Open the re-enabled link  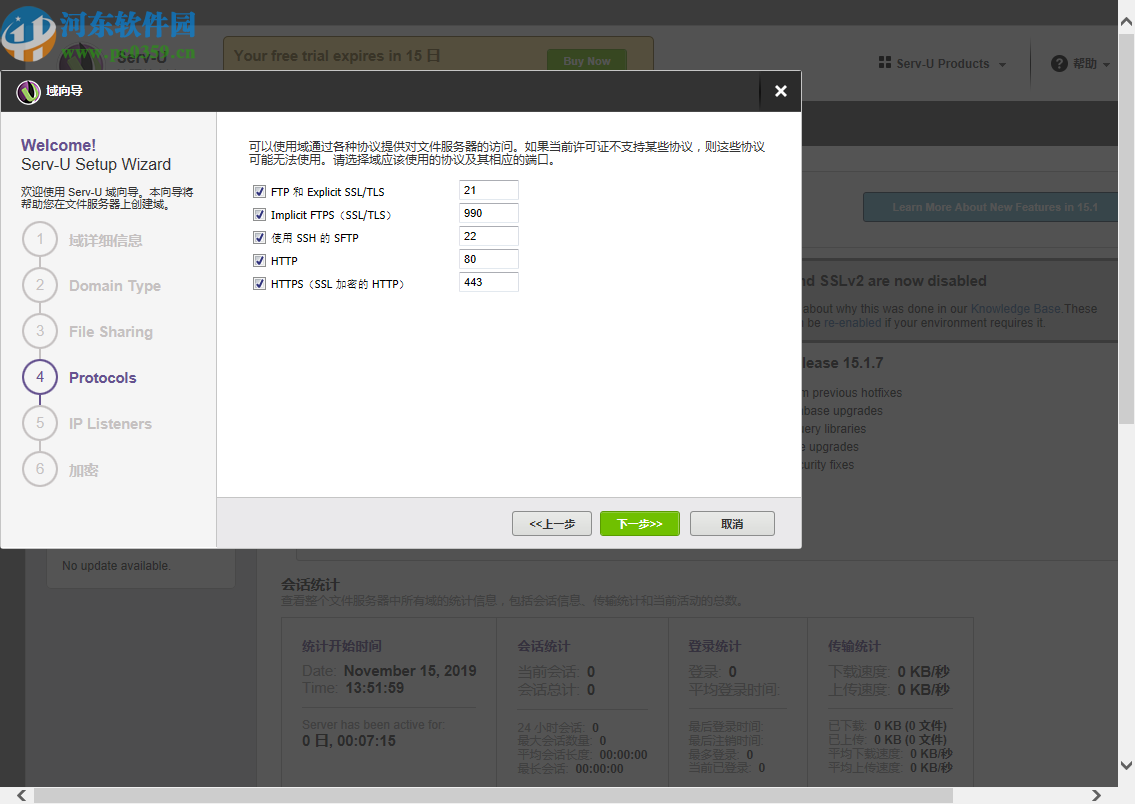click(853, 323)
